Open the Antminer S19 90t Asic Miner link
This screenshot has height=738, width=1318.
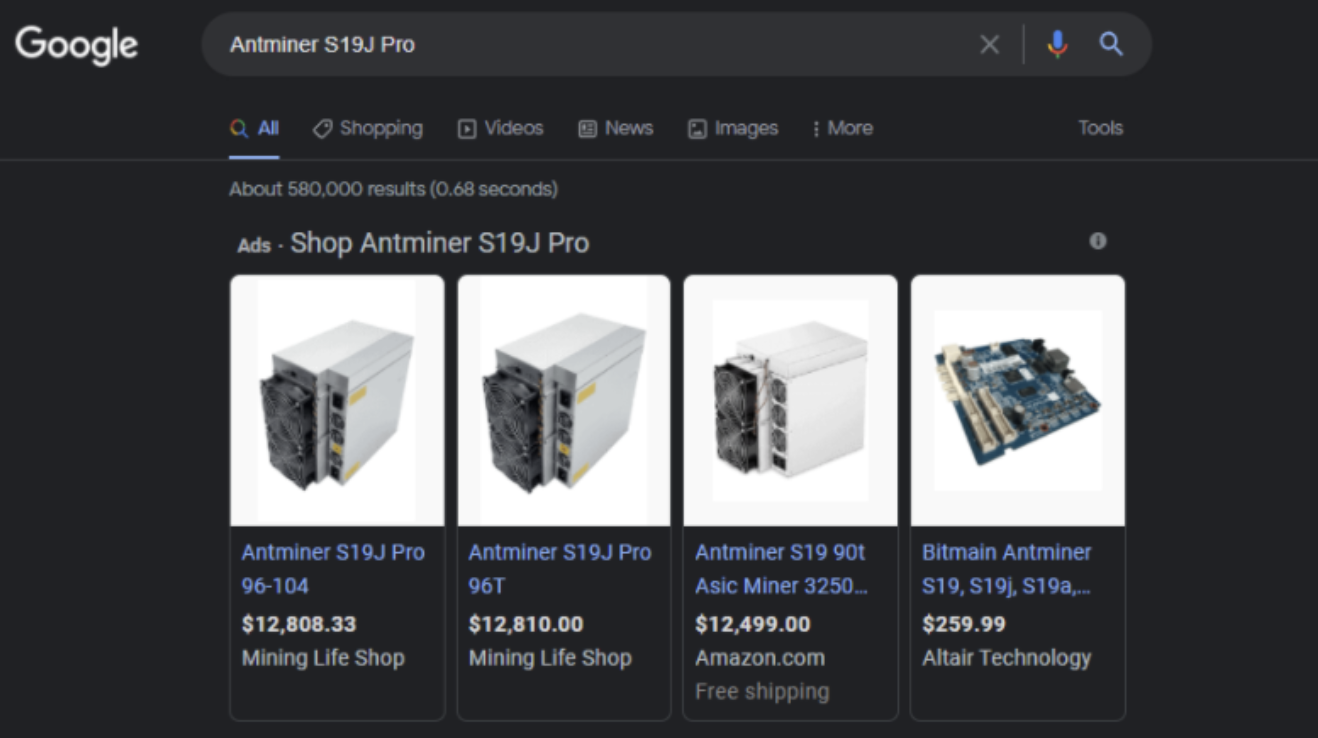[781, 568]
